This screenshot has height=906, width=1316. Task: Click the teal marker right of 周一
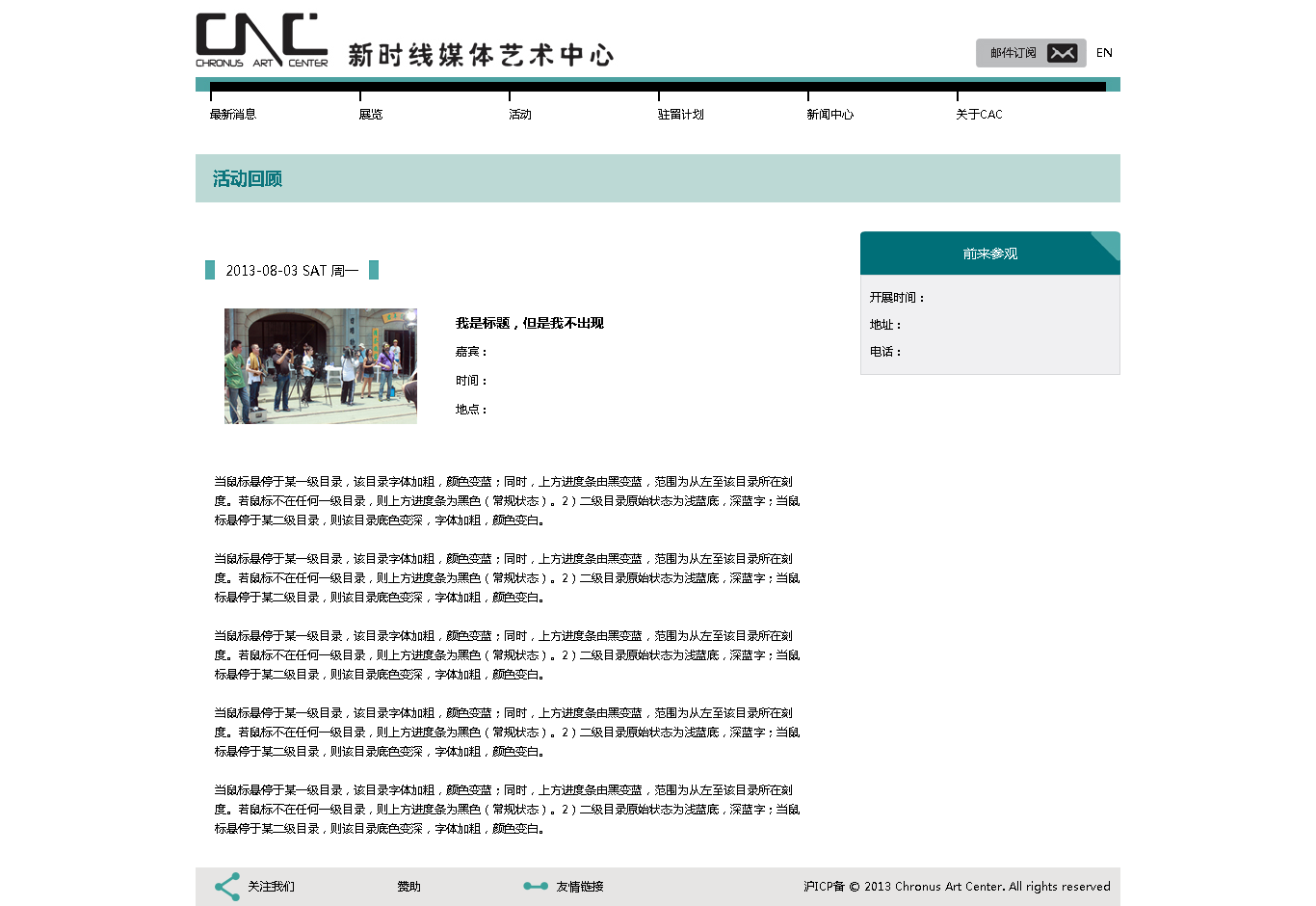pos(374,270)
